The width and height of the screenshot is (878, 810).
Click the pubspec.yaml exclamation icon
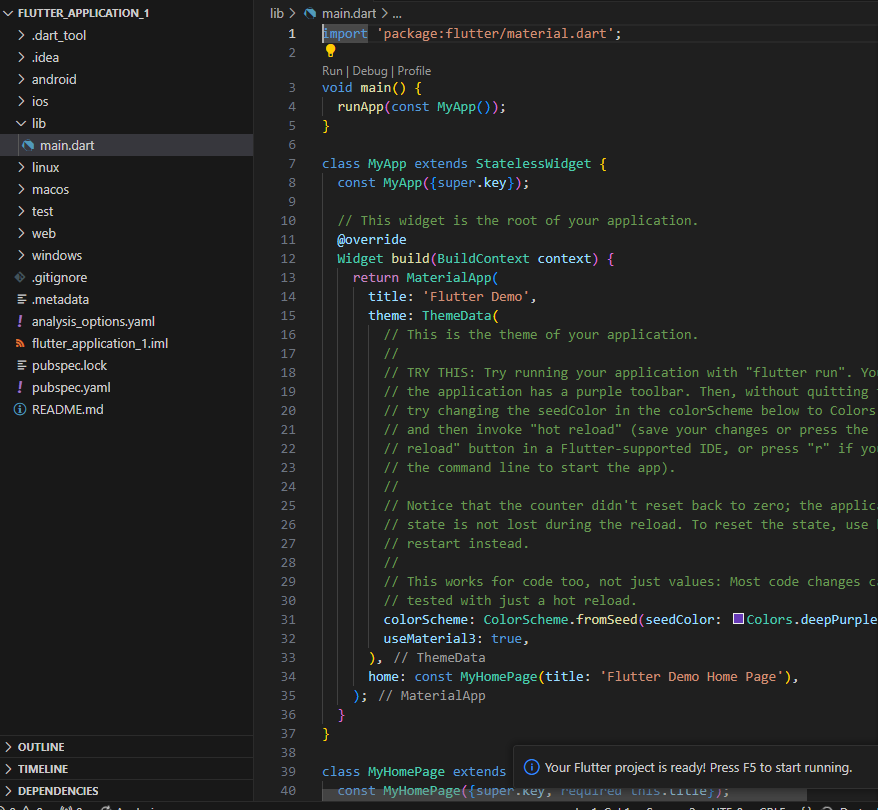20,387
